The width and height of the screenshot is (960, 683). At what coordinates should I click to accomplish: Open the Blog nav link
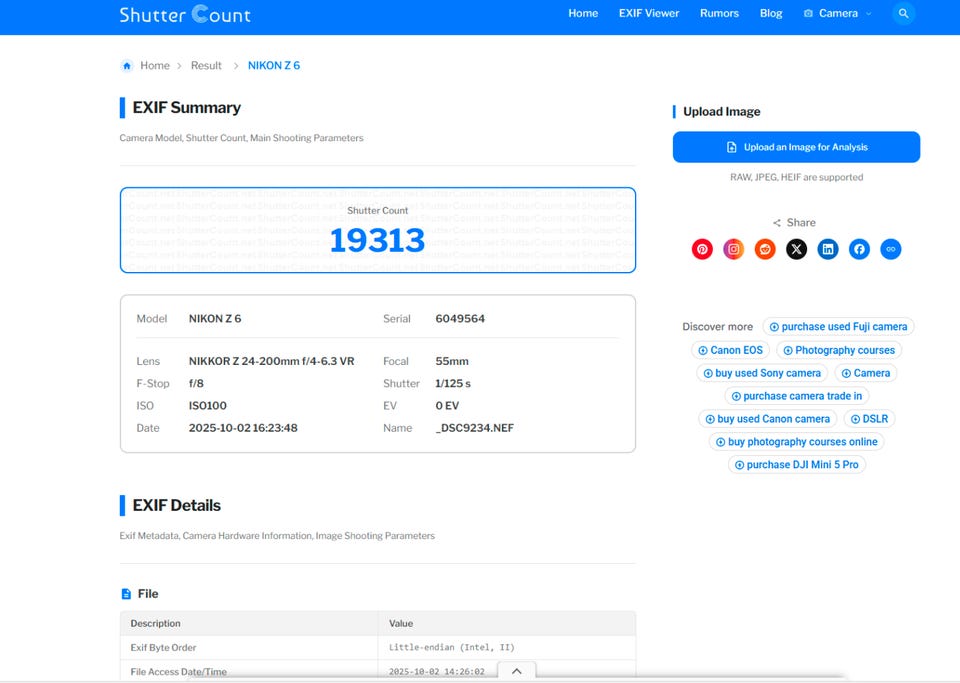771,14
